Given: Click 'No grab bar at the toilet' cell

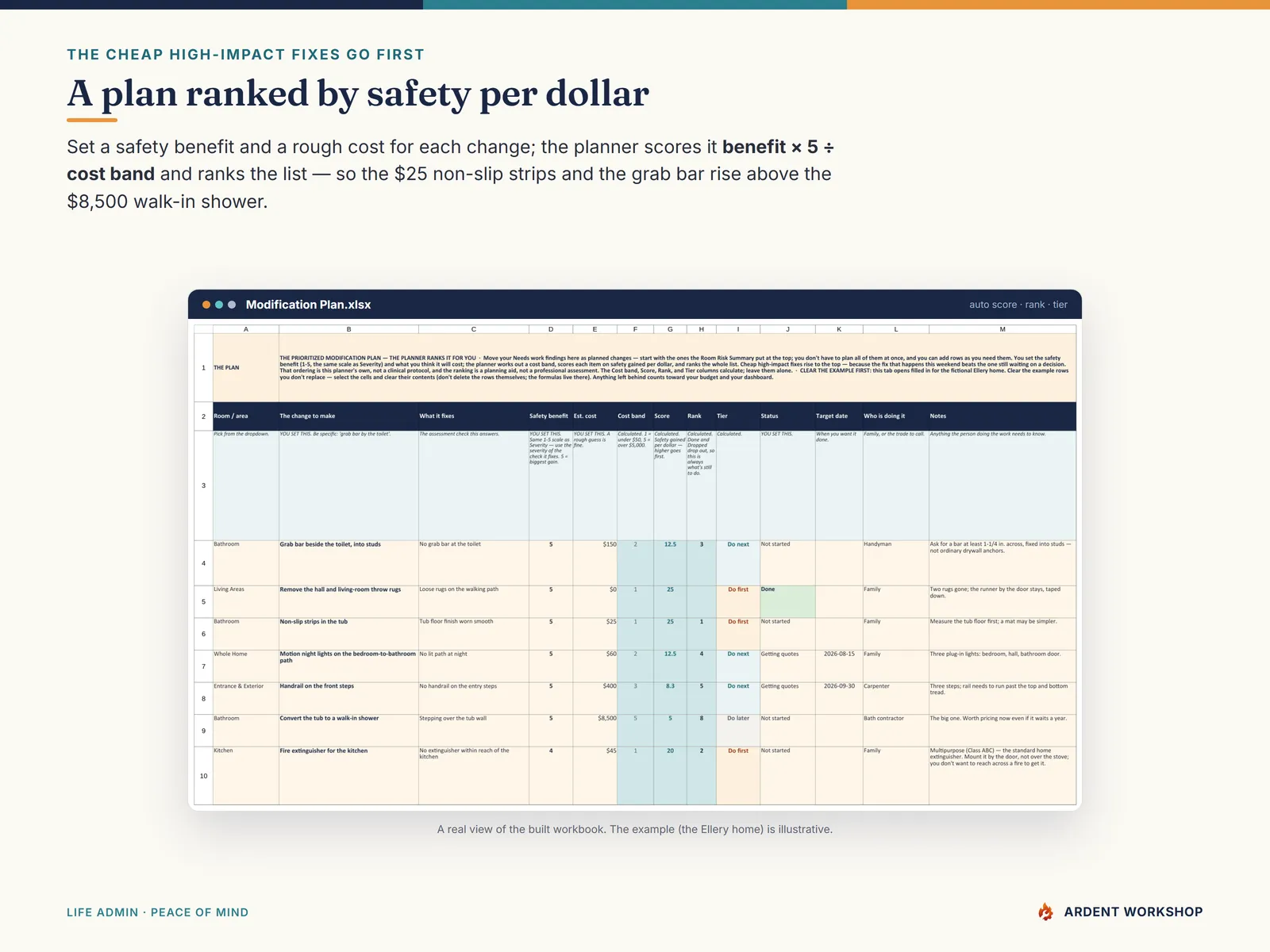Looking at the screenshot, I should [474, 563].
